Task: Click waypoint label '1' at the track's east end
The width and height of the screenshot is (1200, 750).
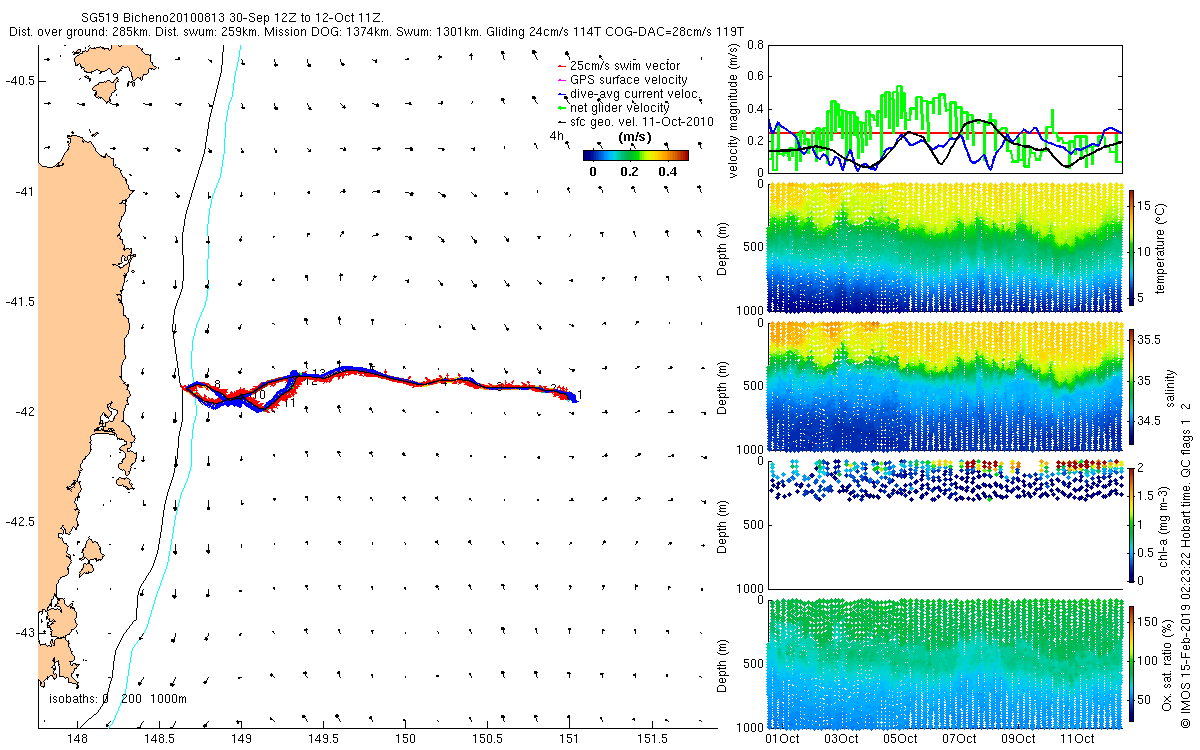Action: click(x=580, y=396)
